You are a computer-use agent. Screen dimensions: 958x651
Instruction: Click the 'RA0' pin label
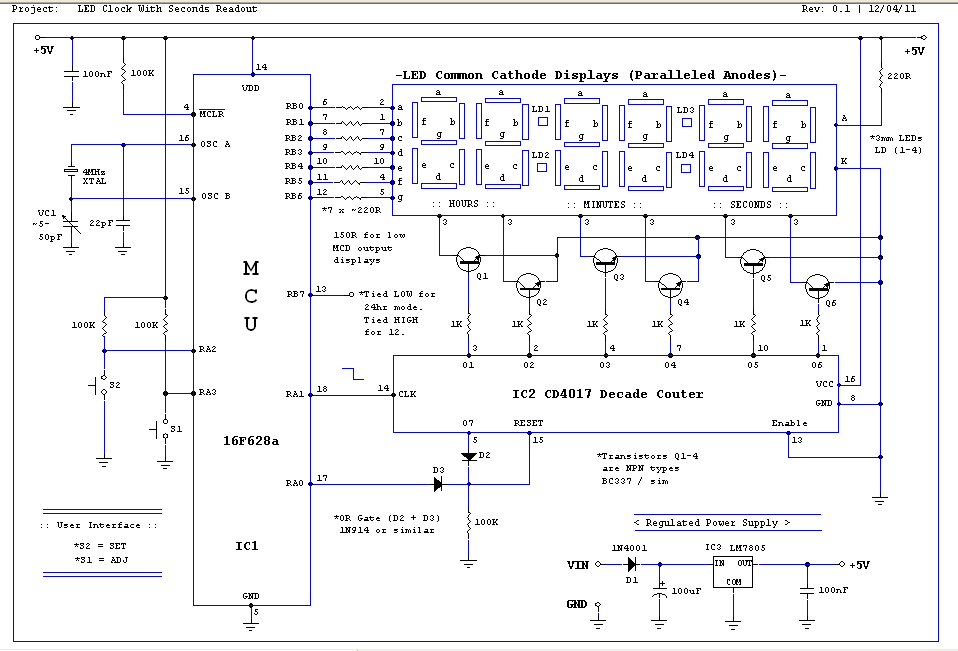pos(294,483)
